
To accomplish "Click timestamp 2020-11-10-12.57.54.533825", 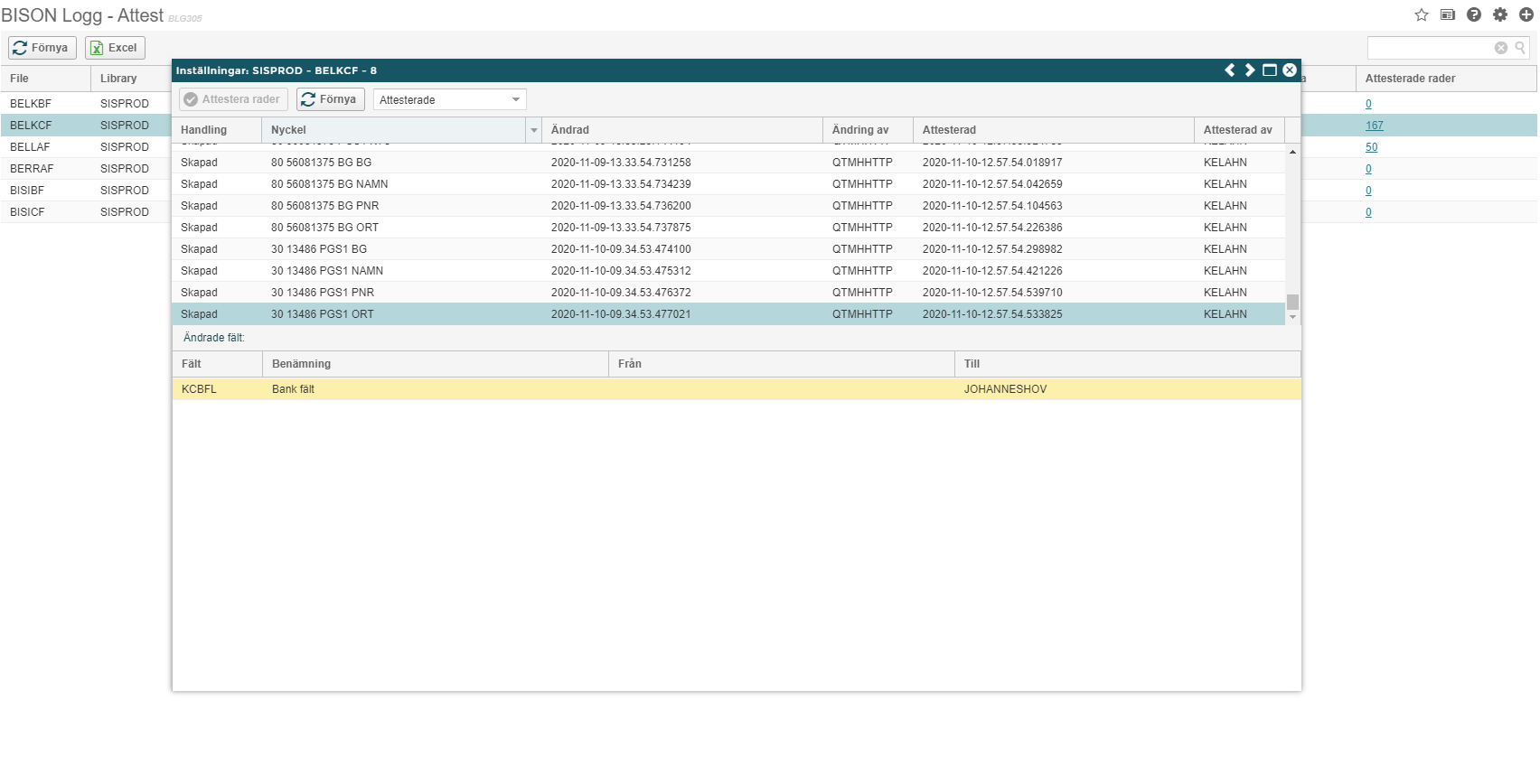I will click(992, 314).
